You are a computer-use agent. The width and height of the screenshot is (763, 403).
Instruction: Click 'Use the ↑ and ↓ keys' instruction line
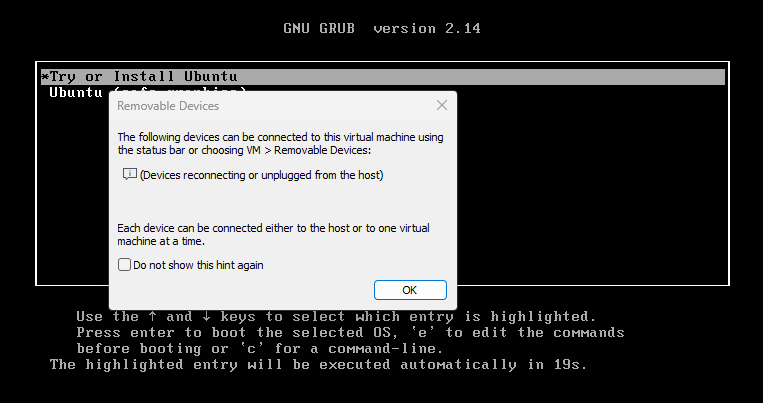point(336,317)
